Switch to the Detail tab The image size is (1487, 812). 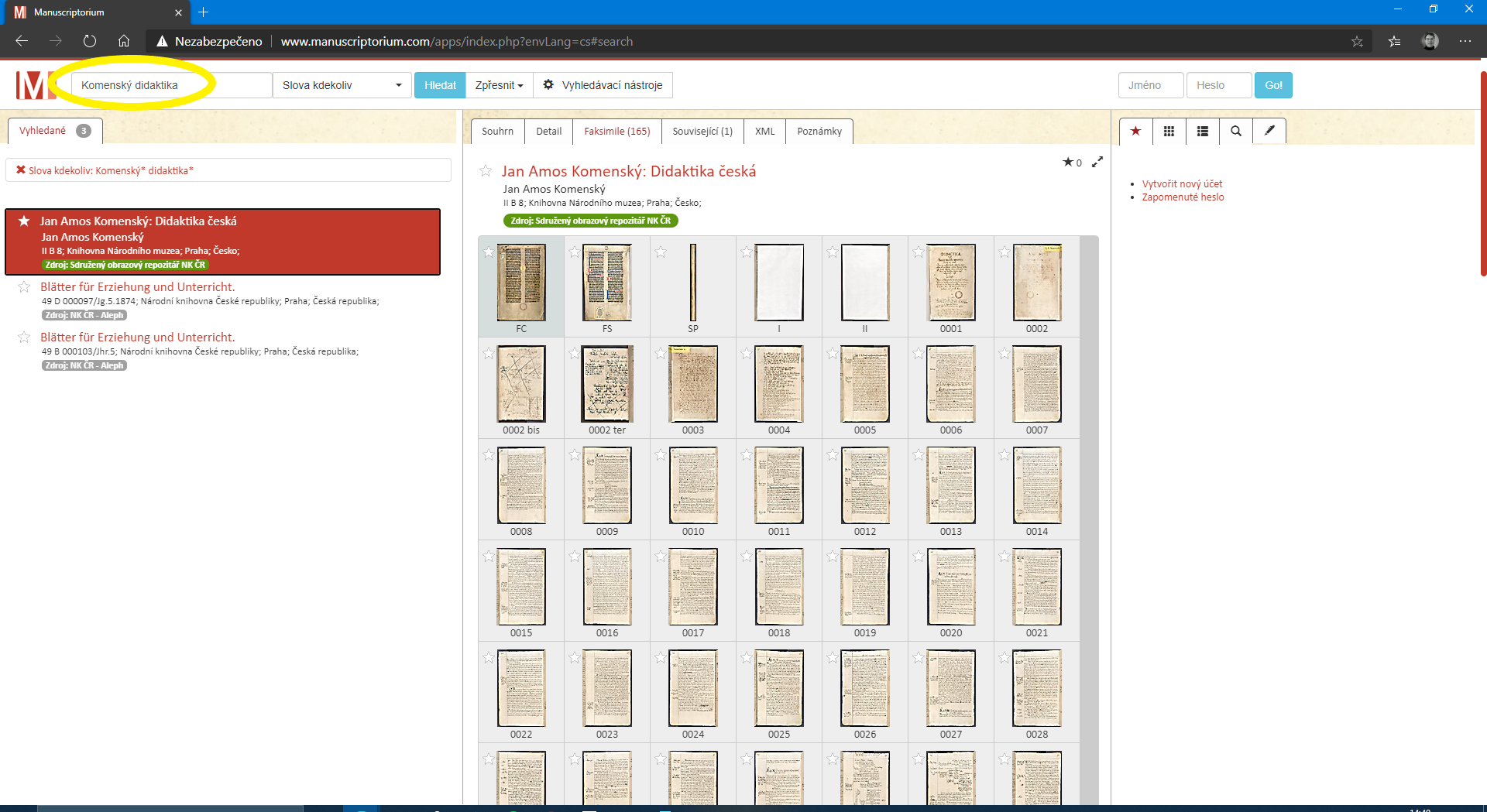(548, 132)
